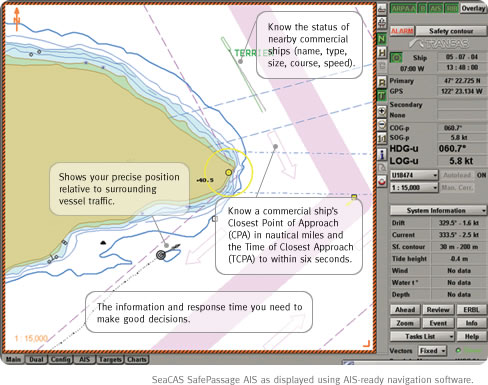Click the Overlay button
Image resolution: width=488 pixels, height=385 pixels.
point(473,9)
